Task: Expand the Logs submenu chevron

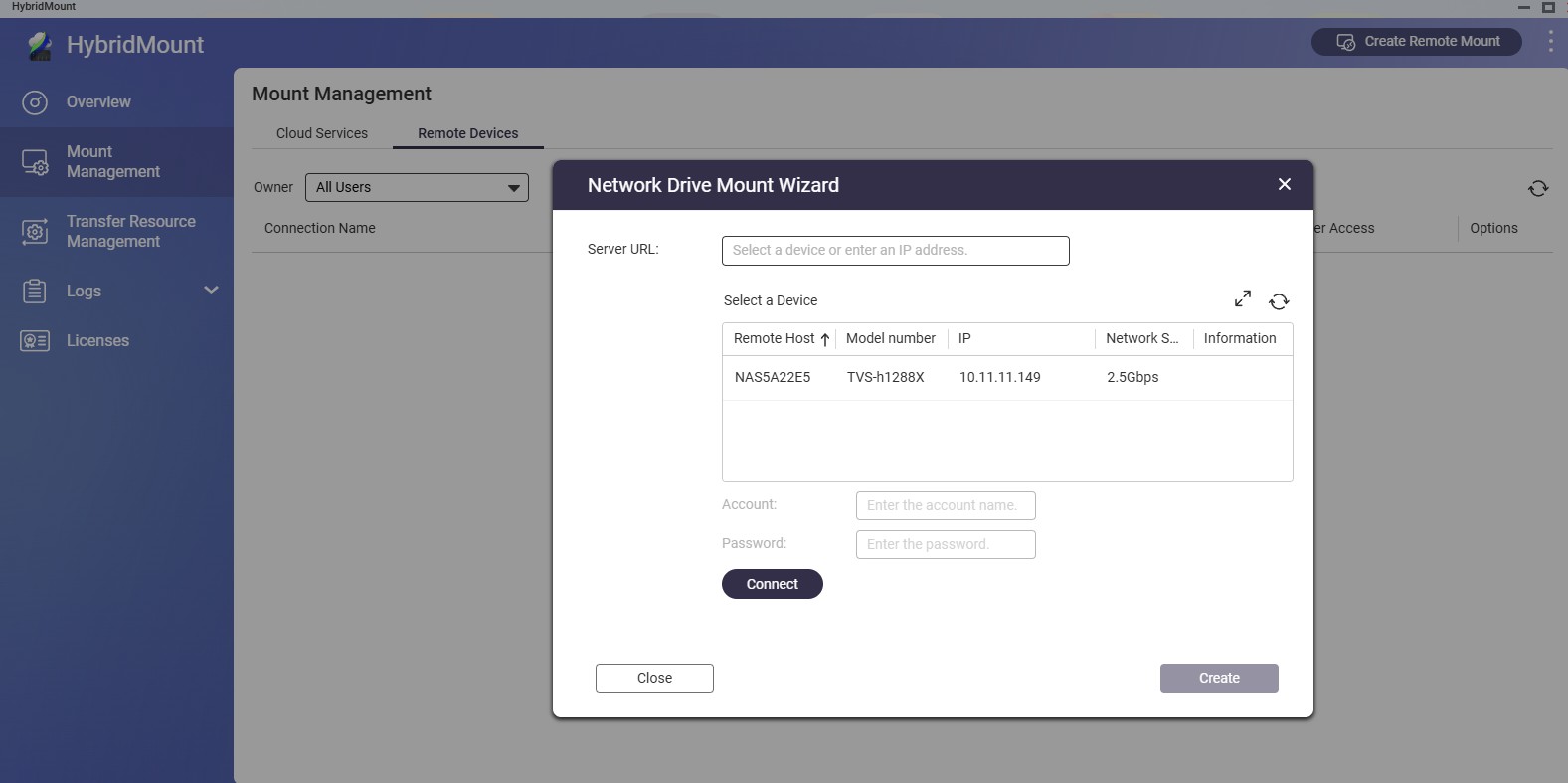Action: (211, 291)
